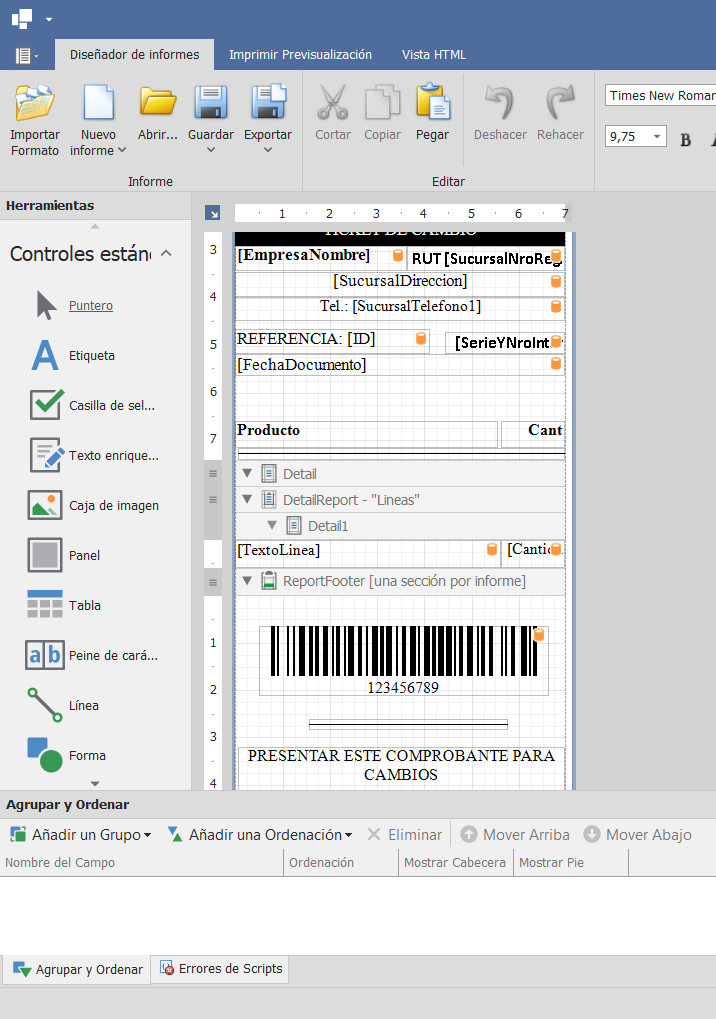Click the Exportar disk icon

point(268,102)
